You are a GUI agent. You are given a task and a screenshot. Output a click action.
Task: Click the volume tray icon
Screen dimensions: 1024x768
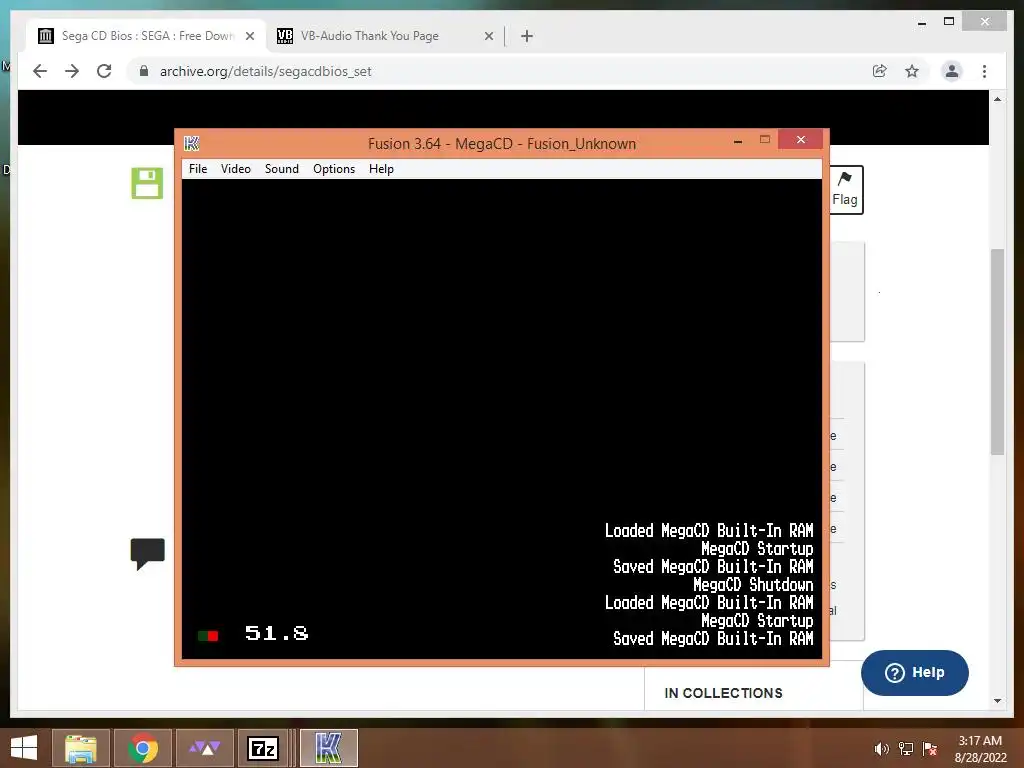(x=881, y=749)
